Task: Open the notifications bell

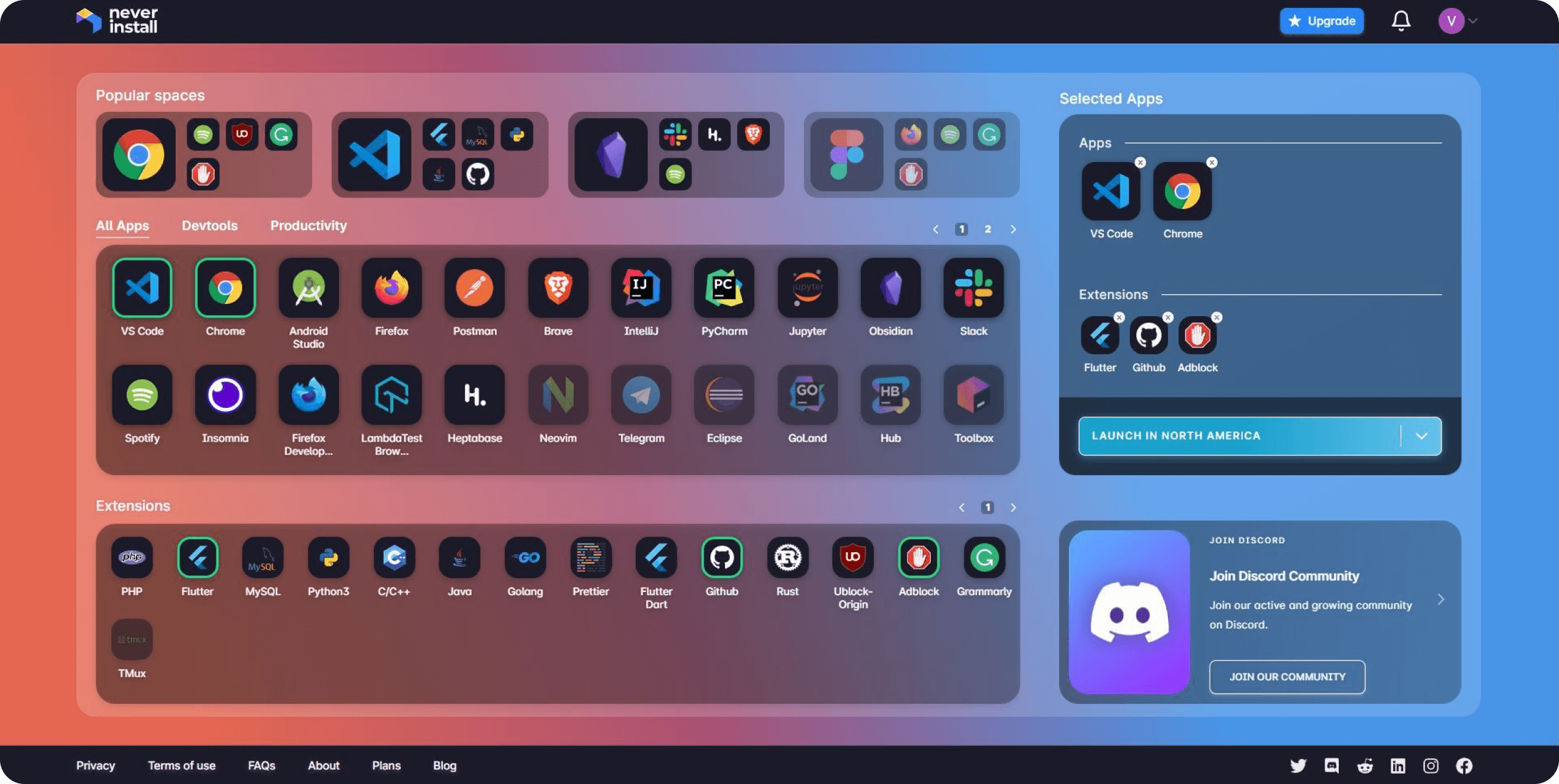Action: click(1401, 21)
